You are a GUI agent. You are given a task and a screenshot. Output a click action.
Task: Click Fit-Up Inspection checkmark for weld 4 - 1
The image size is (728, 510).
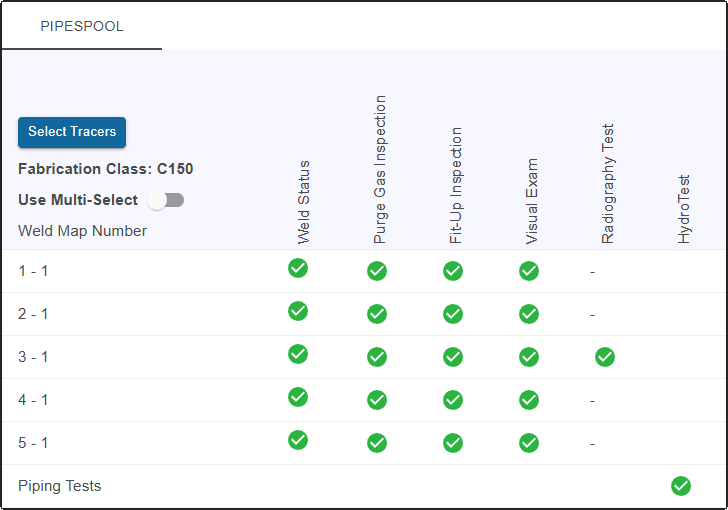(453, 400)
